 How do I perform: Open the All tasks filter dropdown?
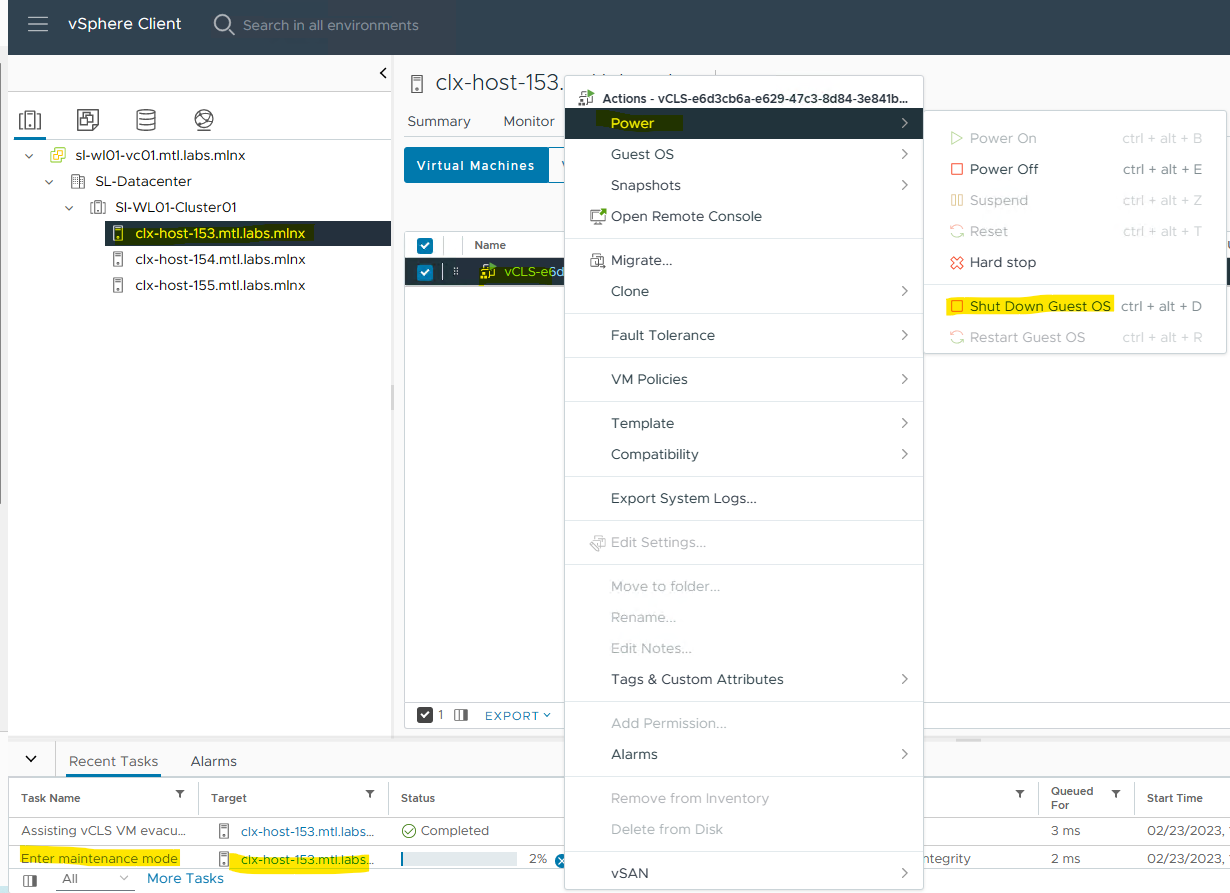point(95,879)
